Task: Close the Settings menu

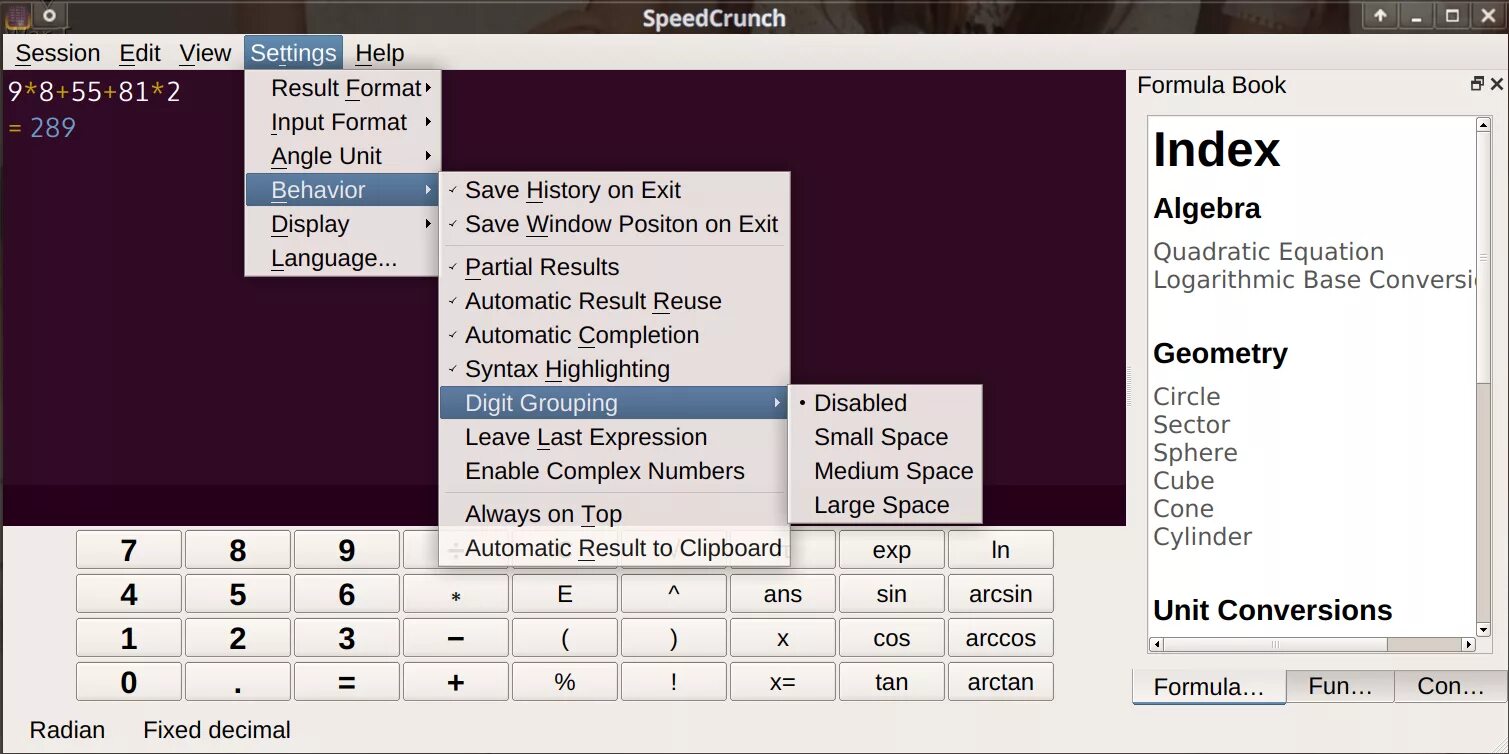Action: tap(293, 53)
